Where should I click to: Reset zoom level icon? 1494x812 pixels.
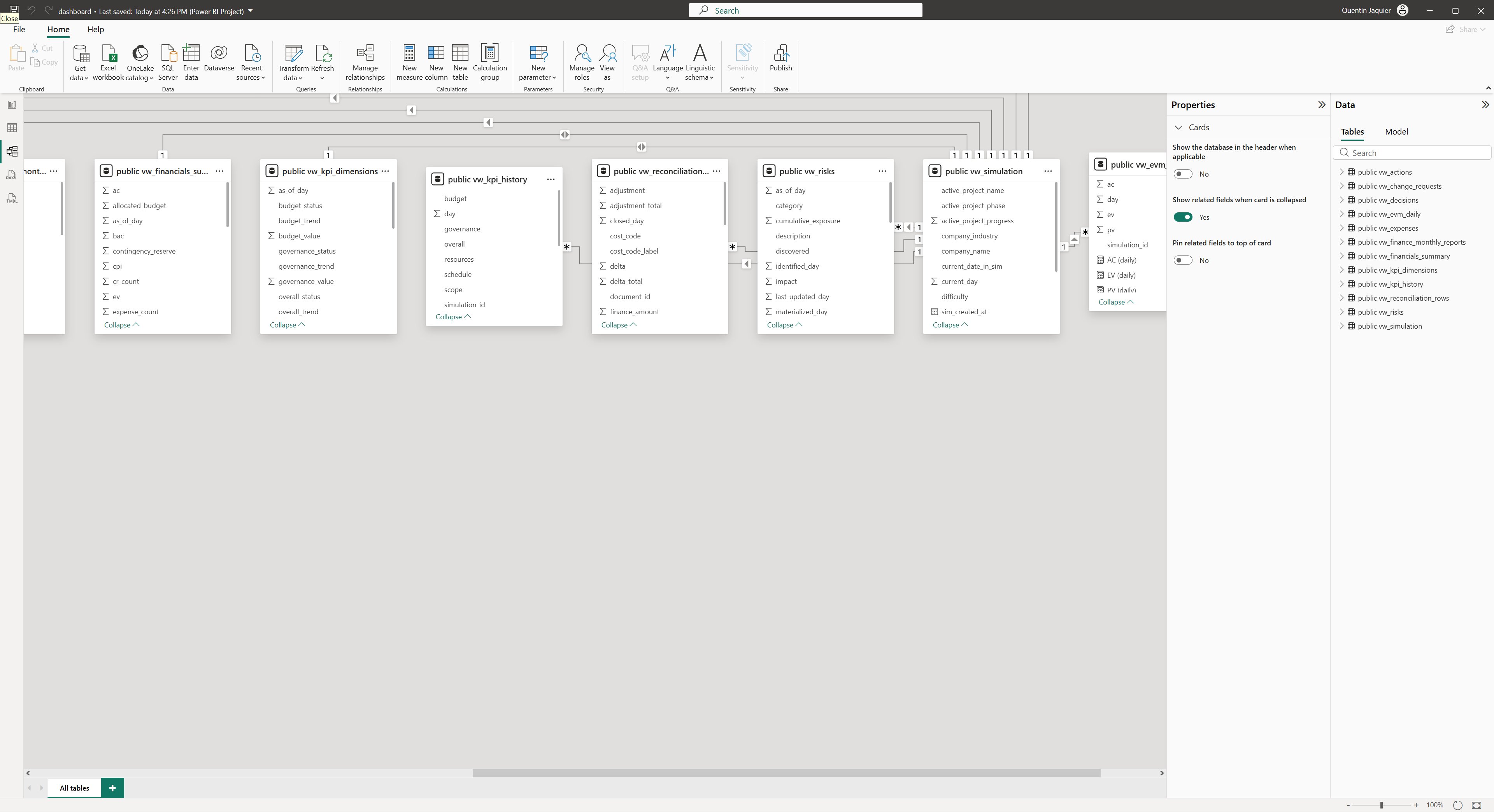(1457, 805)
